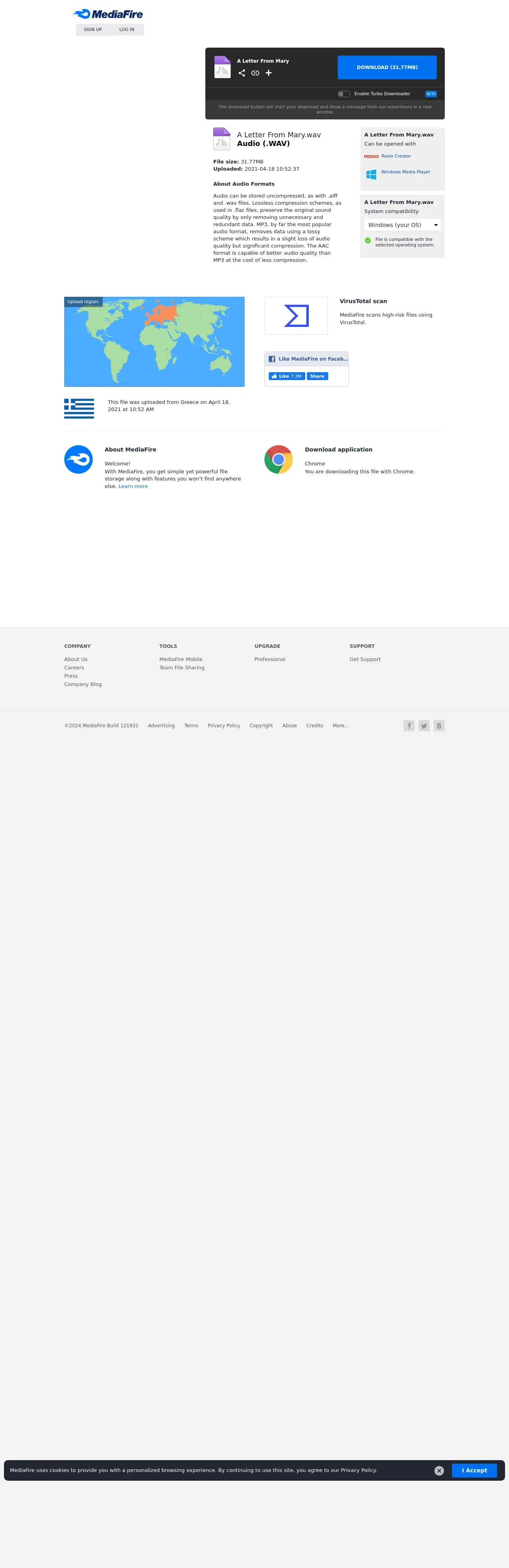The height and width of the screenshot is (1568, 509).
Task: Click Learn more link
Action: pos(133,486)
